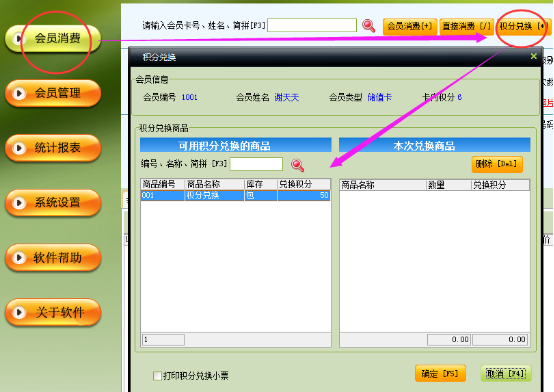Click the 会员消费 [+] toolbar button

(x=410, y=27)
